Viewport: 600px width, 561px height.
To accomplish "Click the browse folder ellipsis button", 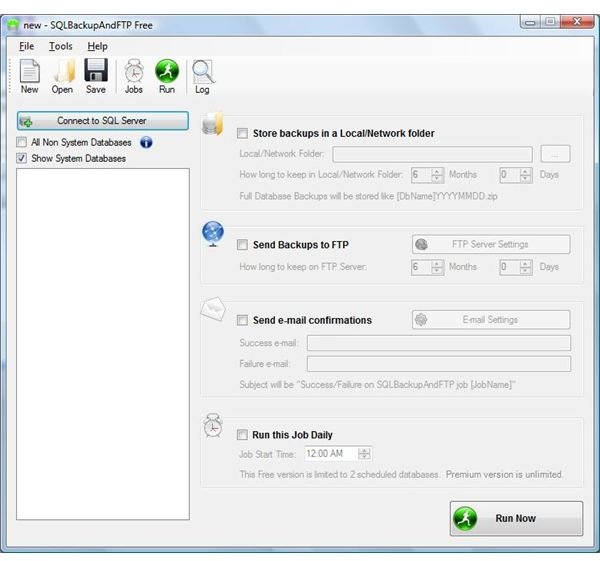I will [x=555, y=154].
